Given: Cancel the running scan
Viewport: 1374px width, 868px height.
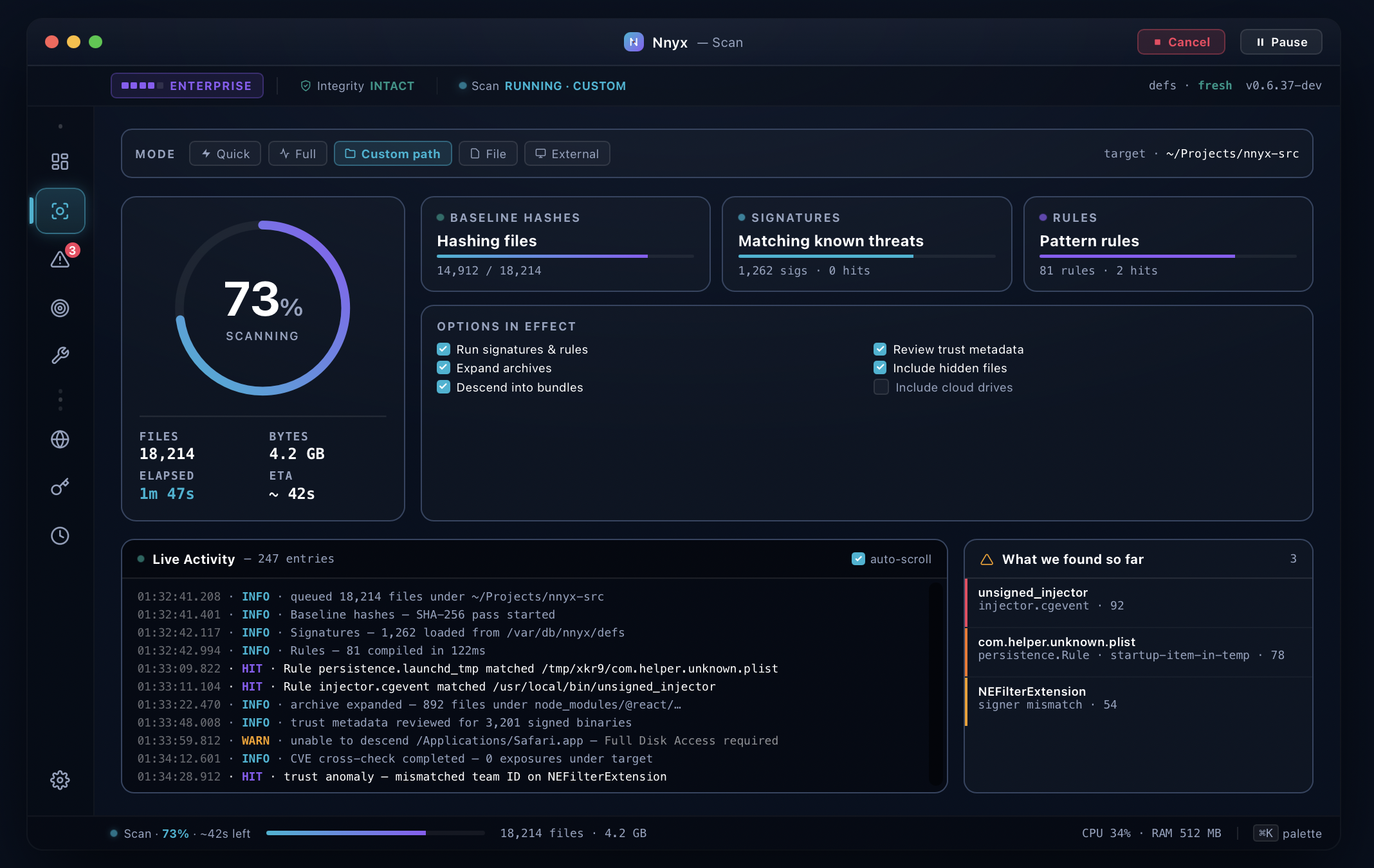Looking at the screenshot, I should click(1181, 42).
